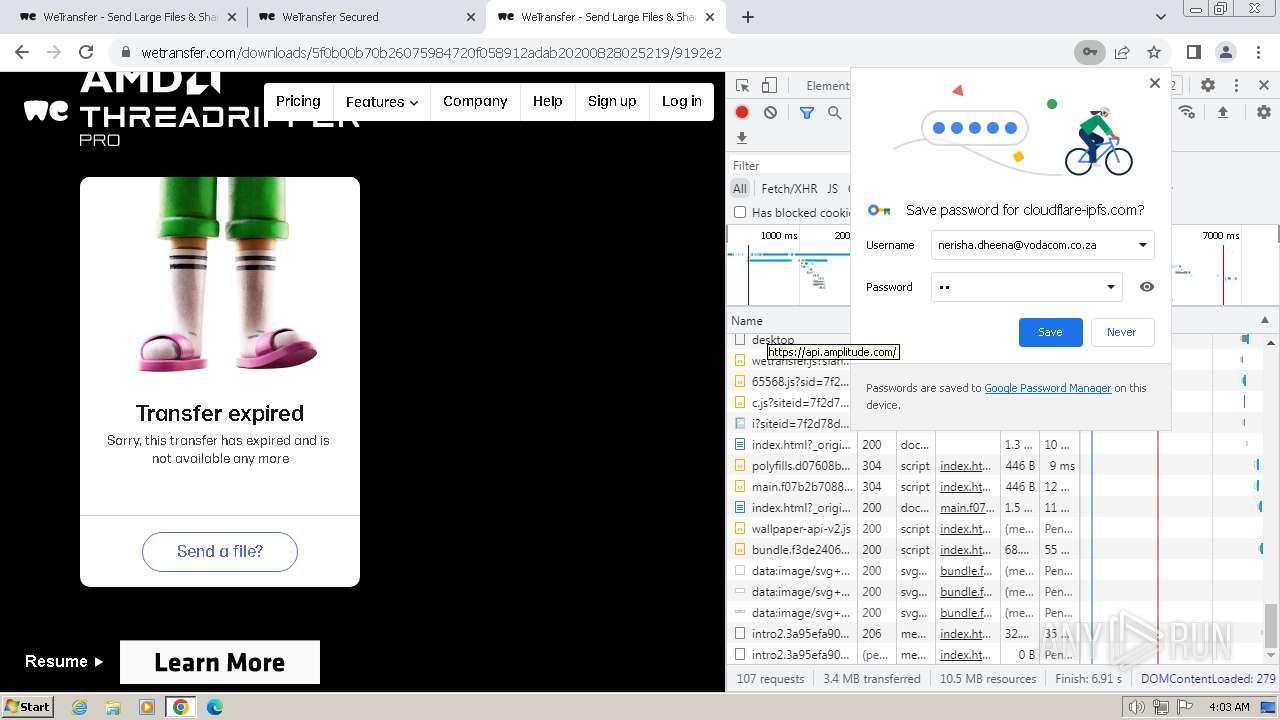Select the Elements tab in DevTools
1280x720 pixels.
tap(827, 86)
